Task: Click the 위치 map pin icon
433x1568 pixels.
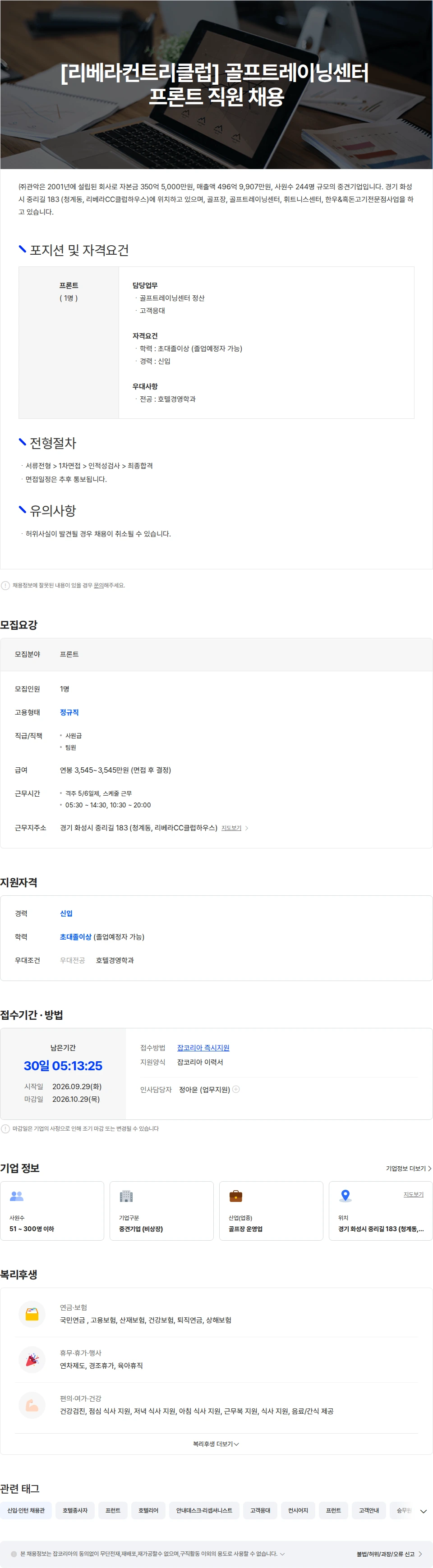Action: [345, 1196]
